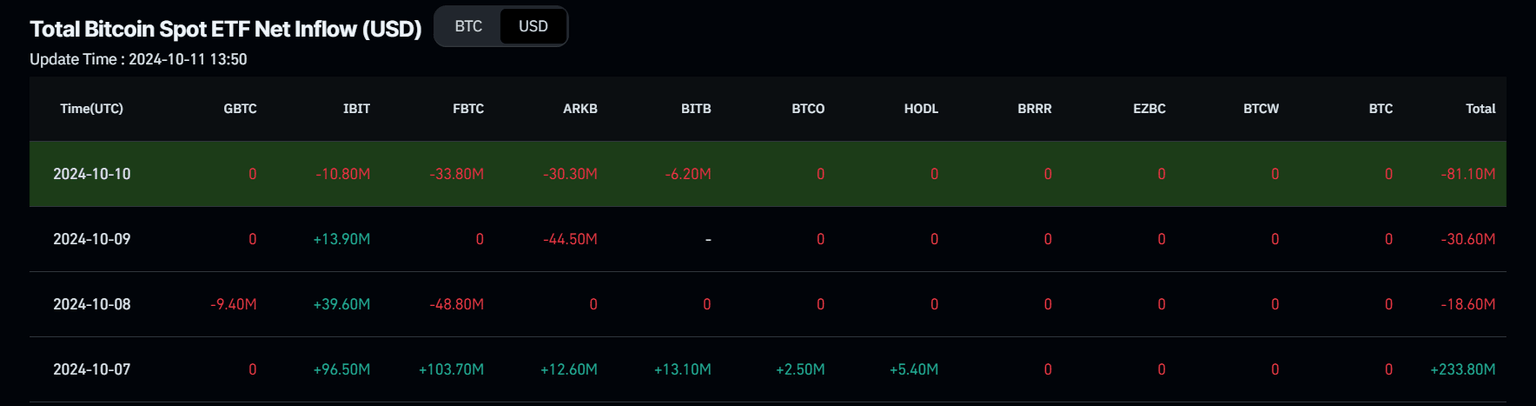
Task: Switch the unit toggle to BTC
Action: pos(468,26)
